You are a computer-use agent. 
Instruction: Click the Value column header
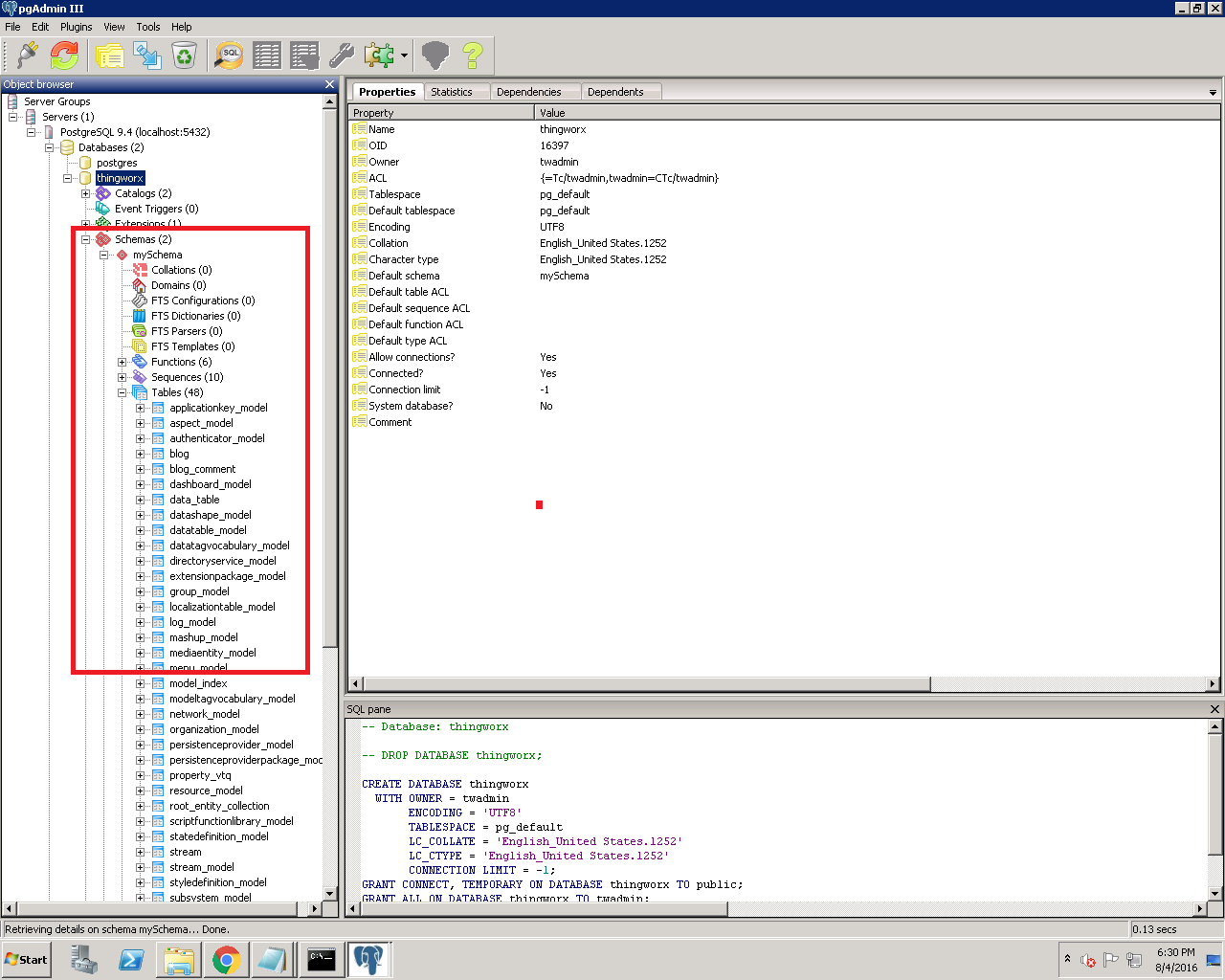coord(879,113)
